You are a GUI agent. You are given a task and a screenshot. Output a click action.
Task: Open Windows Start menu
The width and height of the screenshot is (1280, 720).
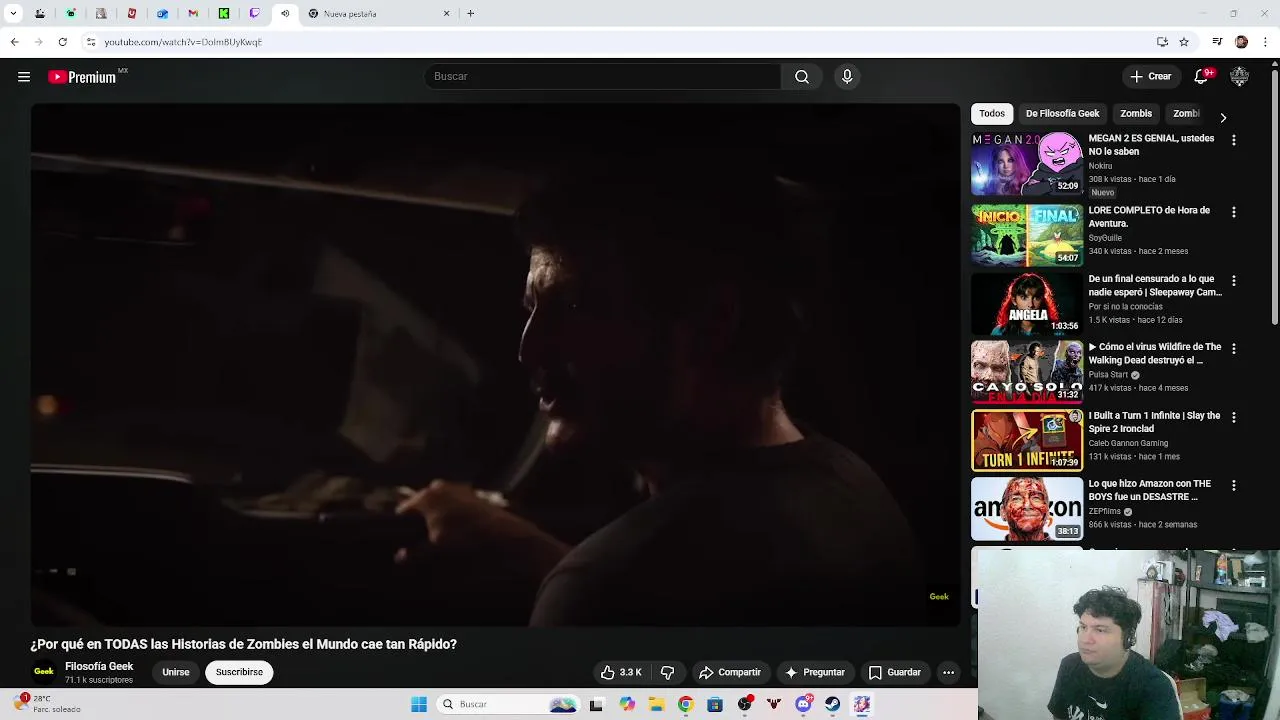click(419, 705)
